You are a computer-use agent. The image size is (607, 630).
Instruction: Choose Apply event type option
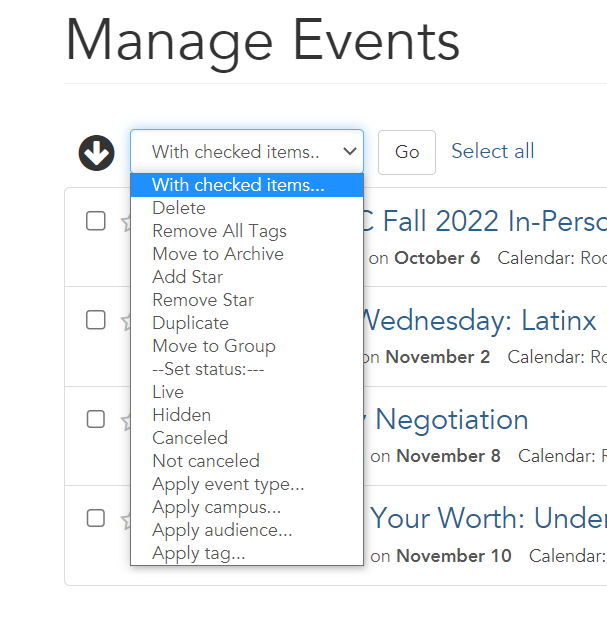pos(228,484)
